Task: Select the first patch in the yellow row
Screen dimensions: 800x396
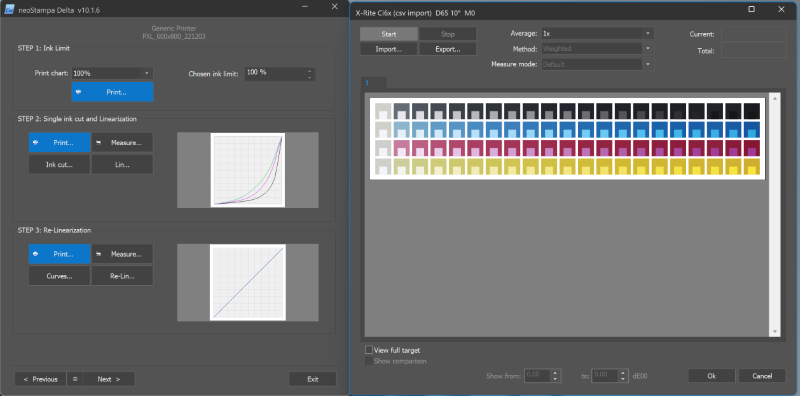Action: [x=383, y=167]
